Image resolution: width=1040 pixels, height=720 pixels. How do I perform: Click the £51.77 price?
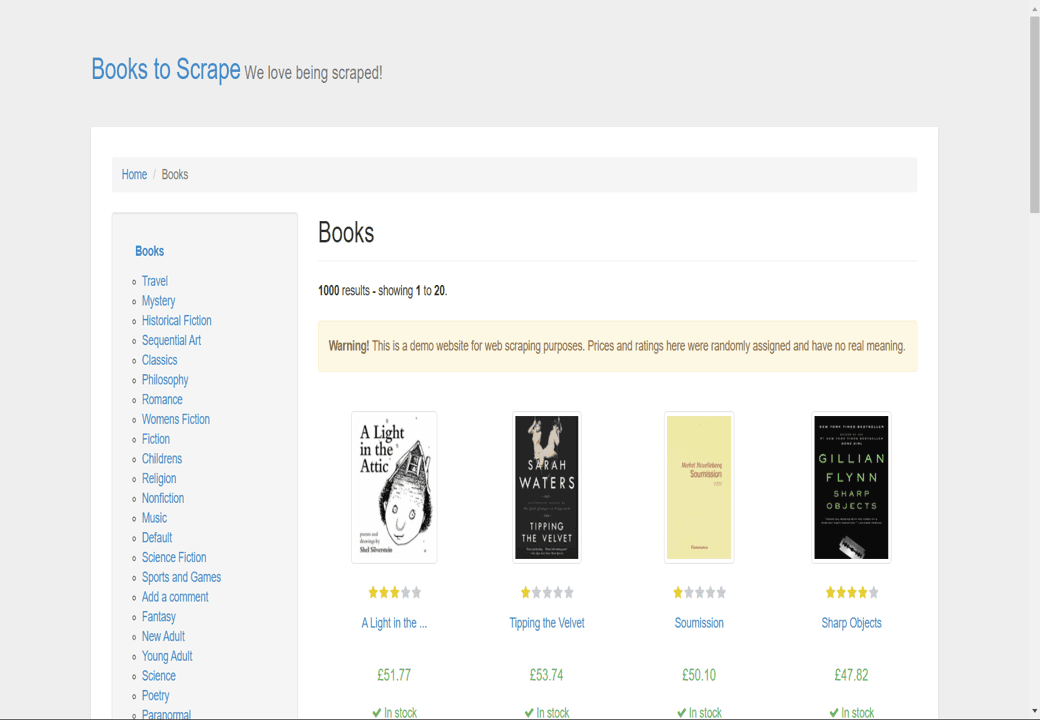394,675
